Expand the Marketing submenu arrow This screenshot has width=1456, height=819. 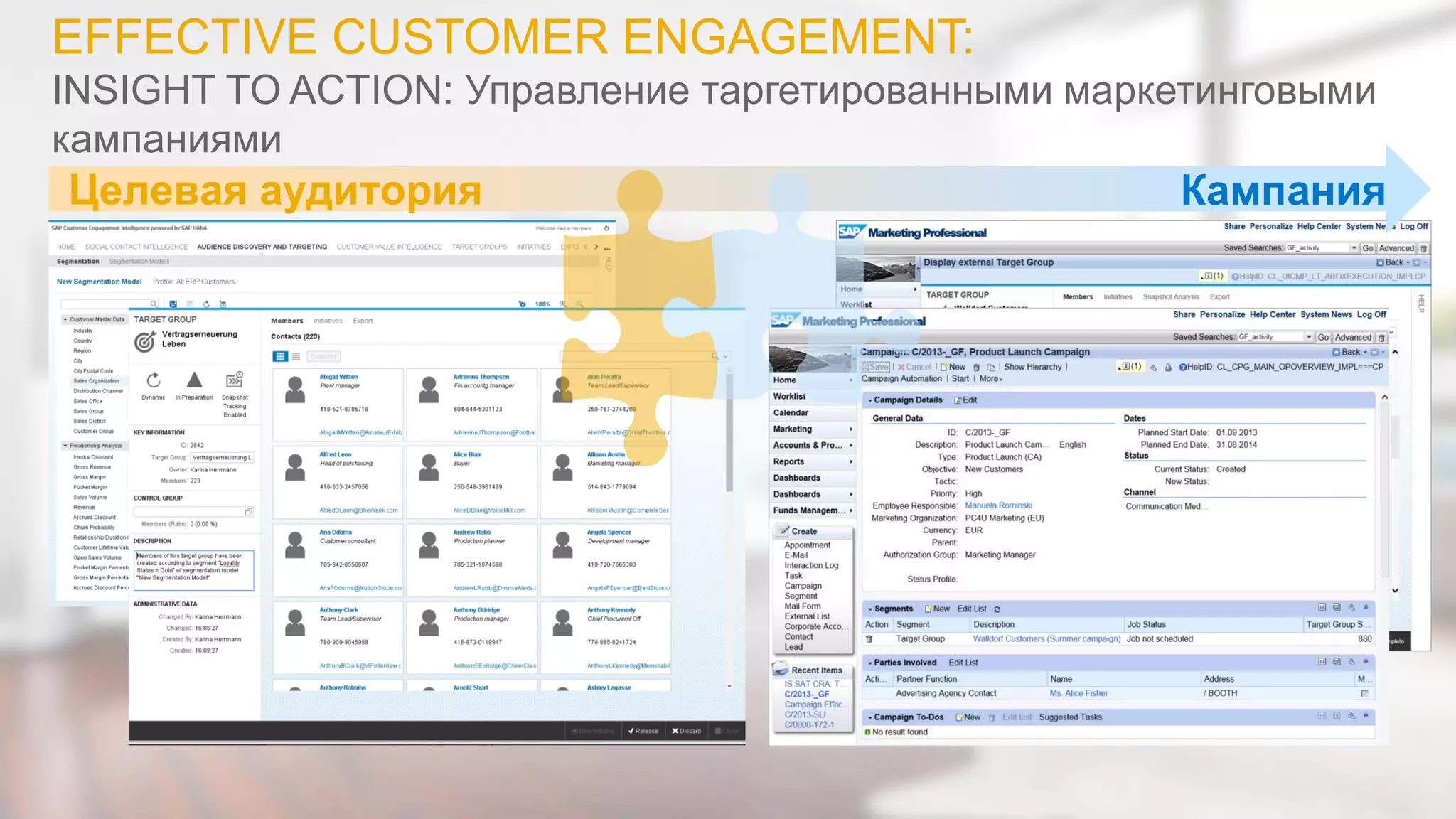851,429
